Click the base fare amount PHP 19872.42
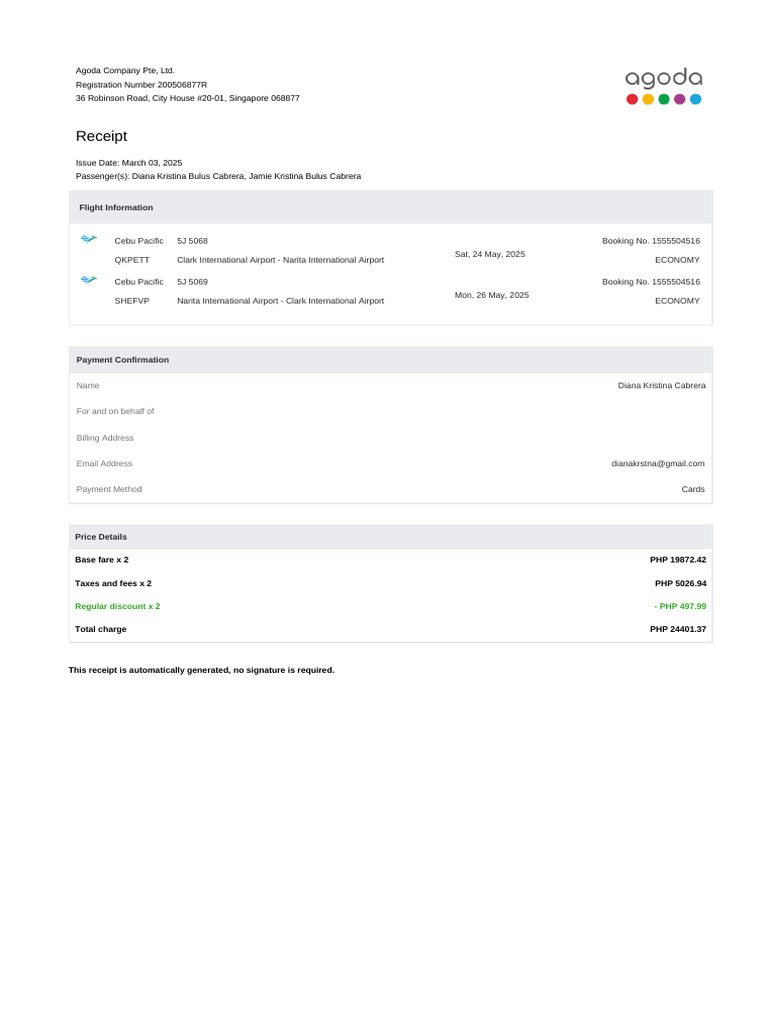This screenshot has height=1024, width=768. pyautogui.click(x=678, y=560)
